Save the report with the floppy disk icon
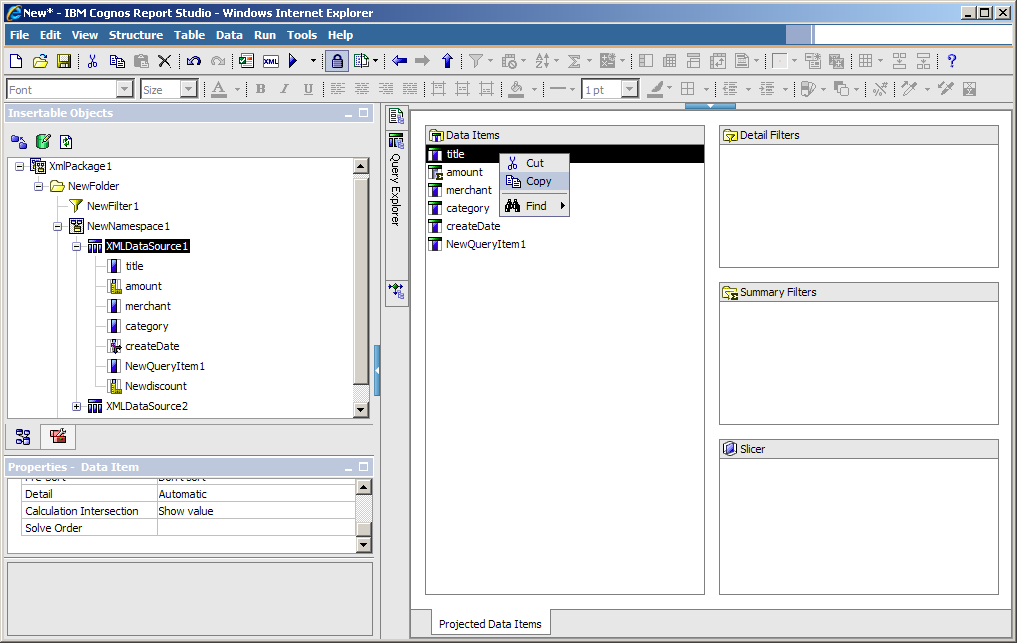 point(64,61)
